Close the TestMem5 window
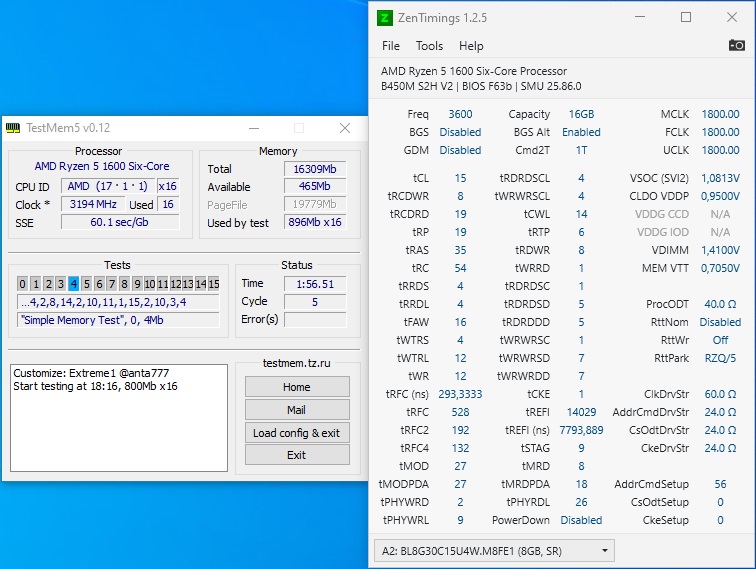The height and width of the screenshot is (569, 756). (345, 128)
